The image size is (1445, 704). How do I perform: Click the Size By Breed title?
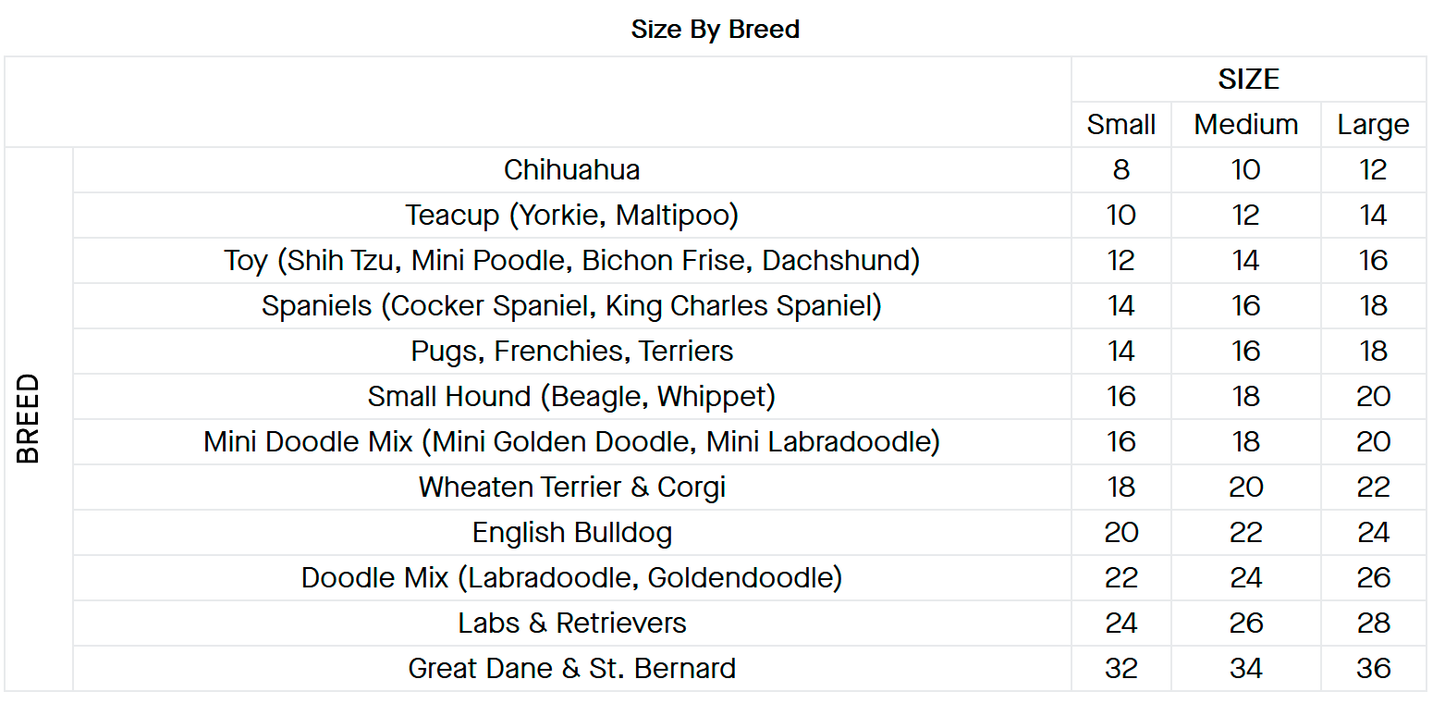tap(715, 29)
